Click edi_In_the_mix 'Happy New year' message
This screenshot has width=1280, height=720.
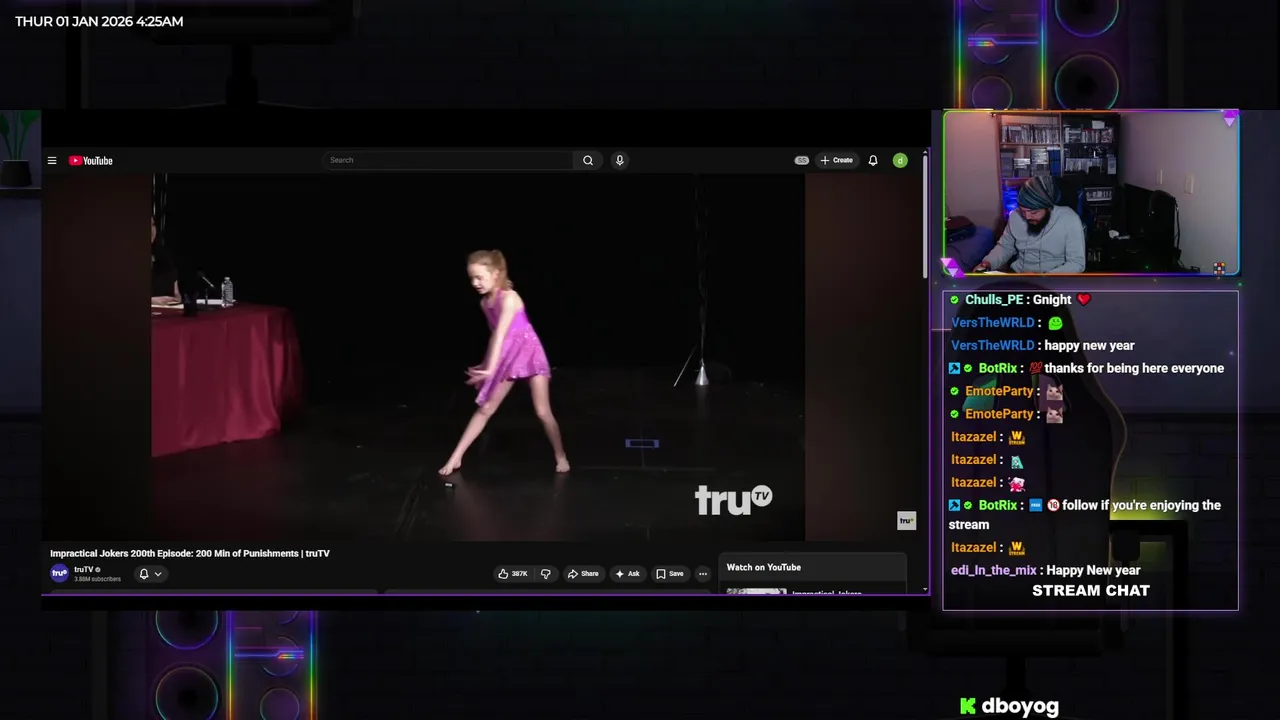tap(1093, 570)
